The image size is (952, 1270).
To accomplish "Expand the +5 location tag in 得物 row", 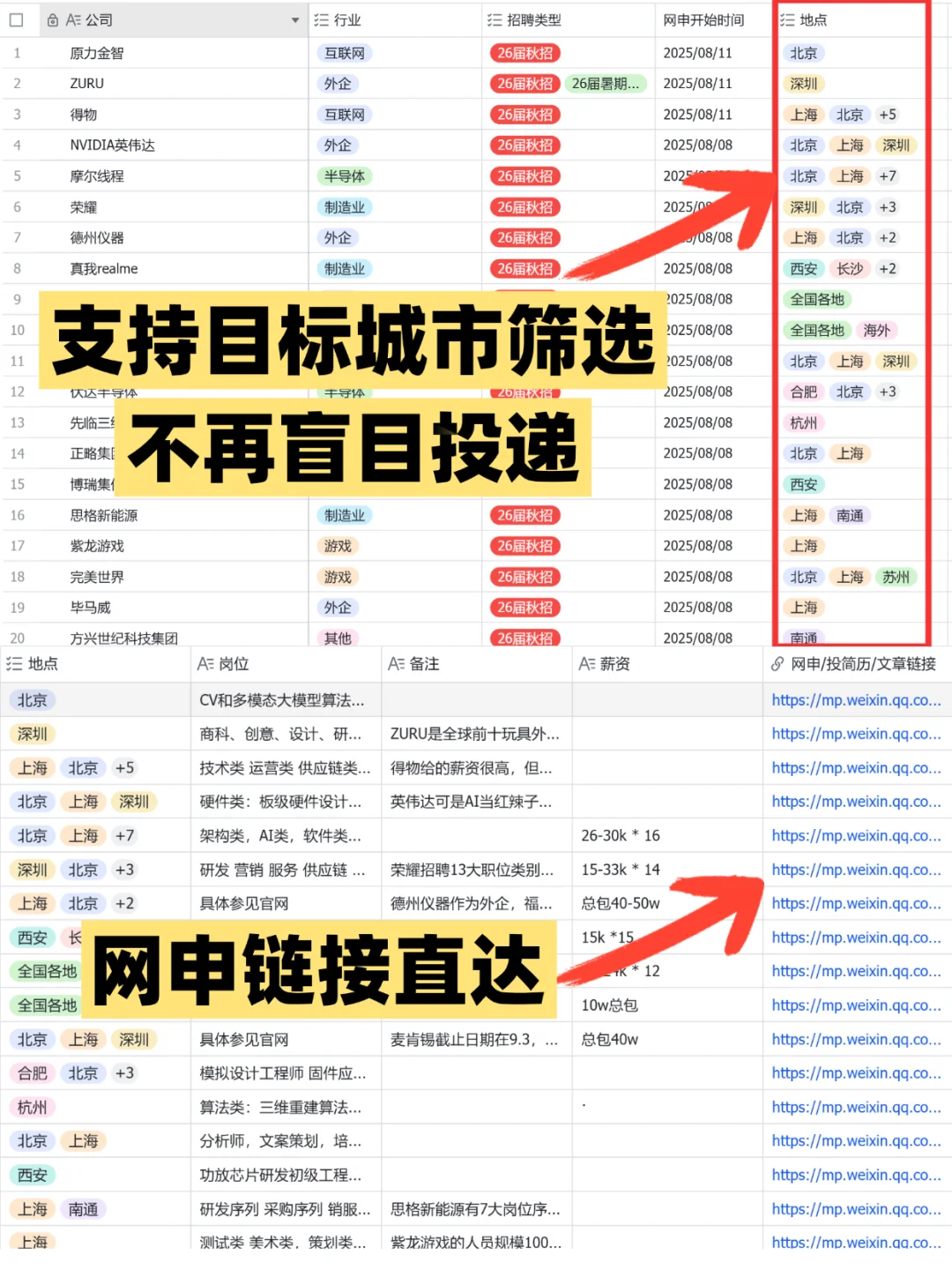I will click(887, 115).
